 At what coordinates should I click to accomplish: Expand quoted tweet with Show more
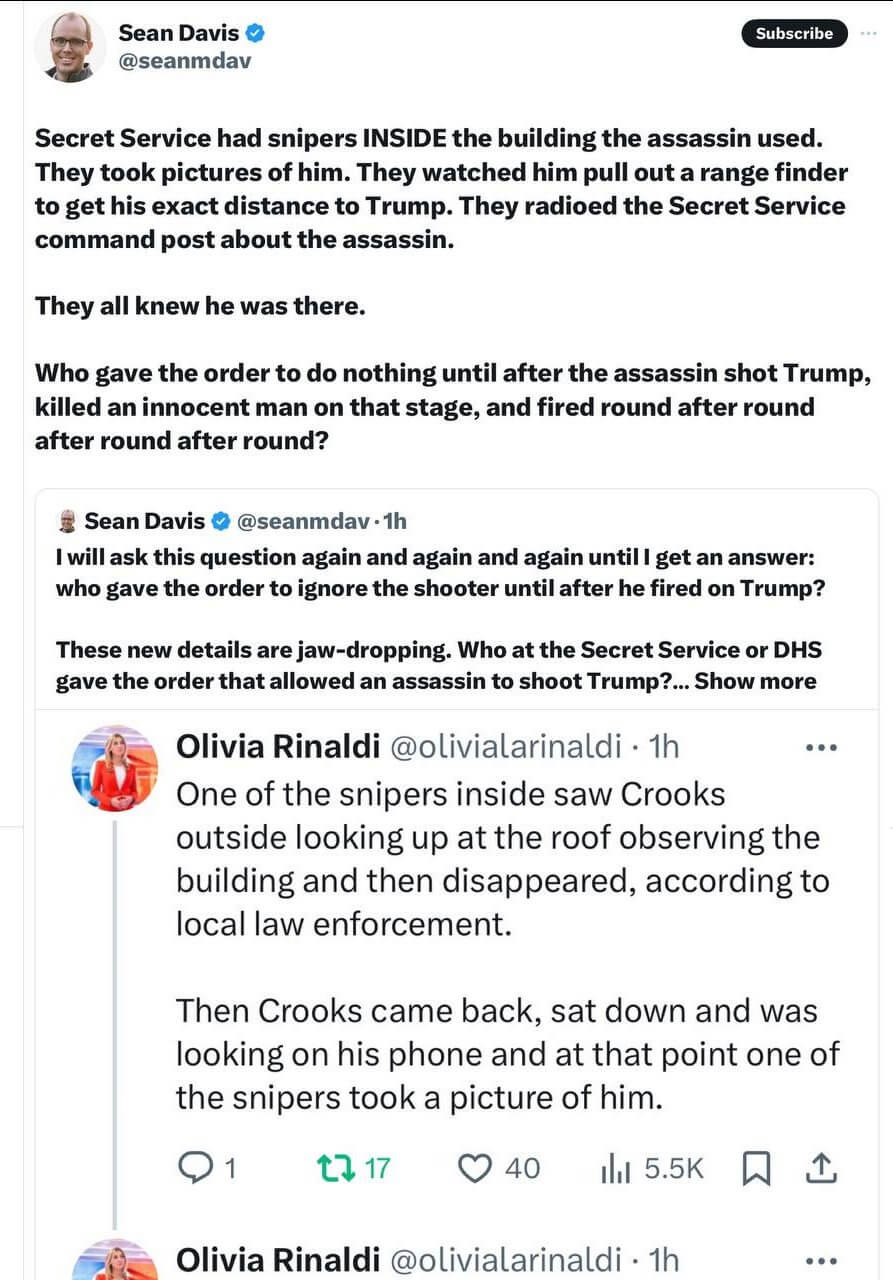click(x=755, y=681)
